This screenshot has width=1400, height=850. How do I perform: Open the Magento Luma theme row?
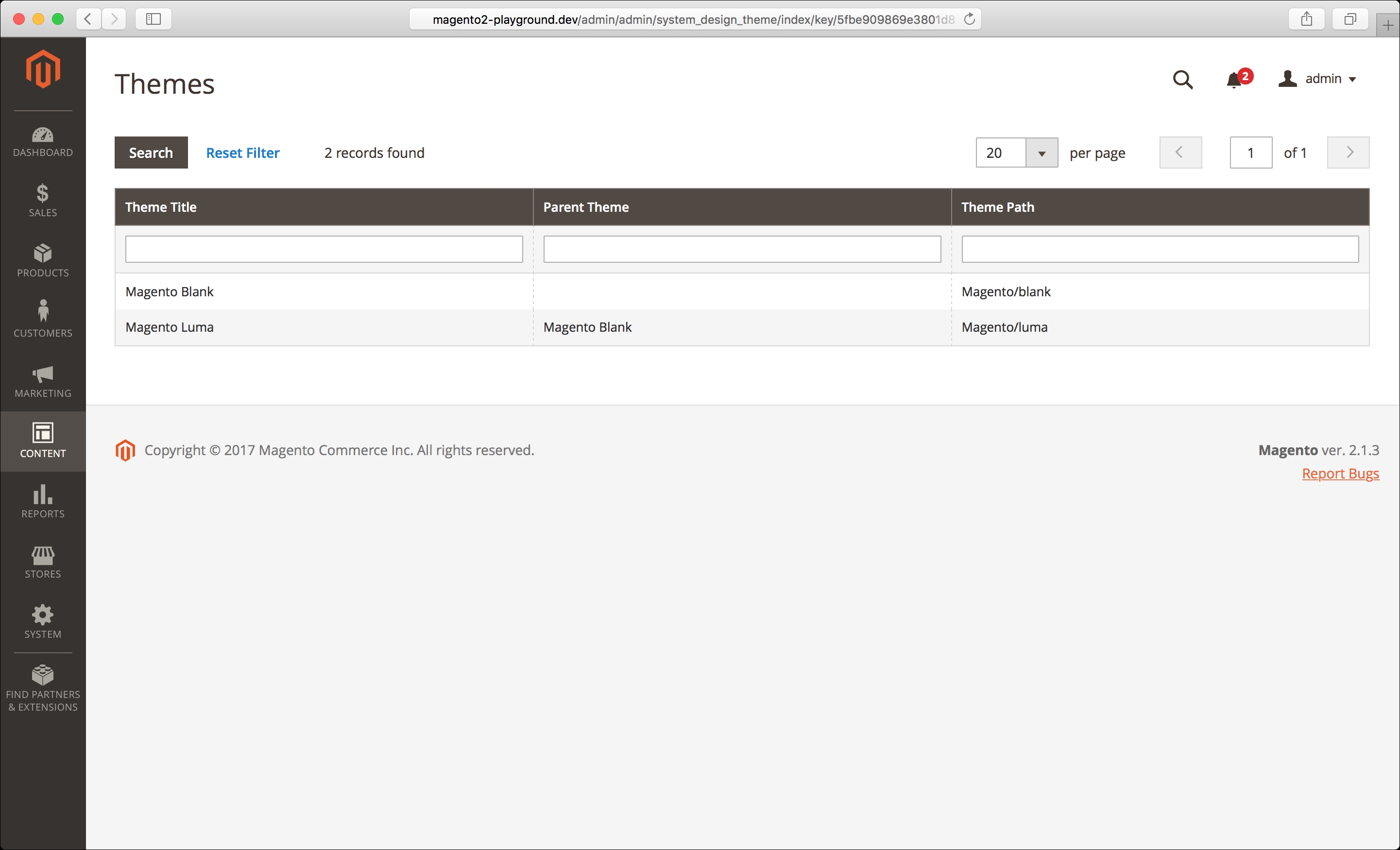pos(742,327)
